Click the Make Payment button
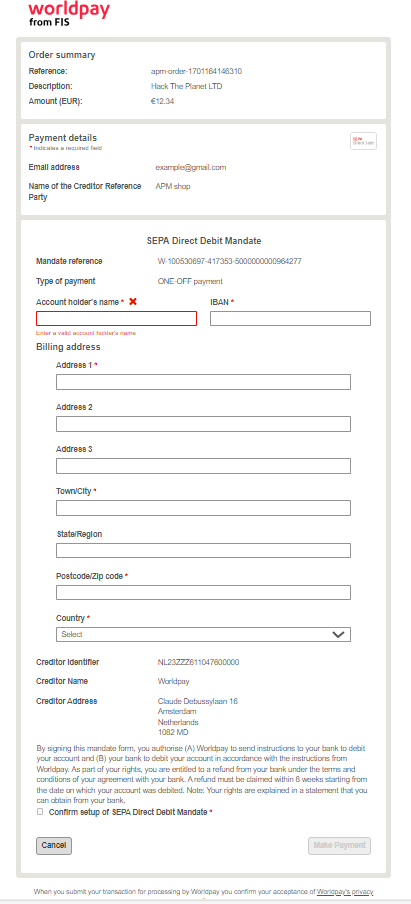The image size is (411, 904). tap(340, 846)
